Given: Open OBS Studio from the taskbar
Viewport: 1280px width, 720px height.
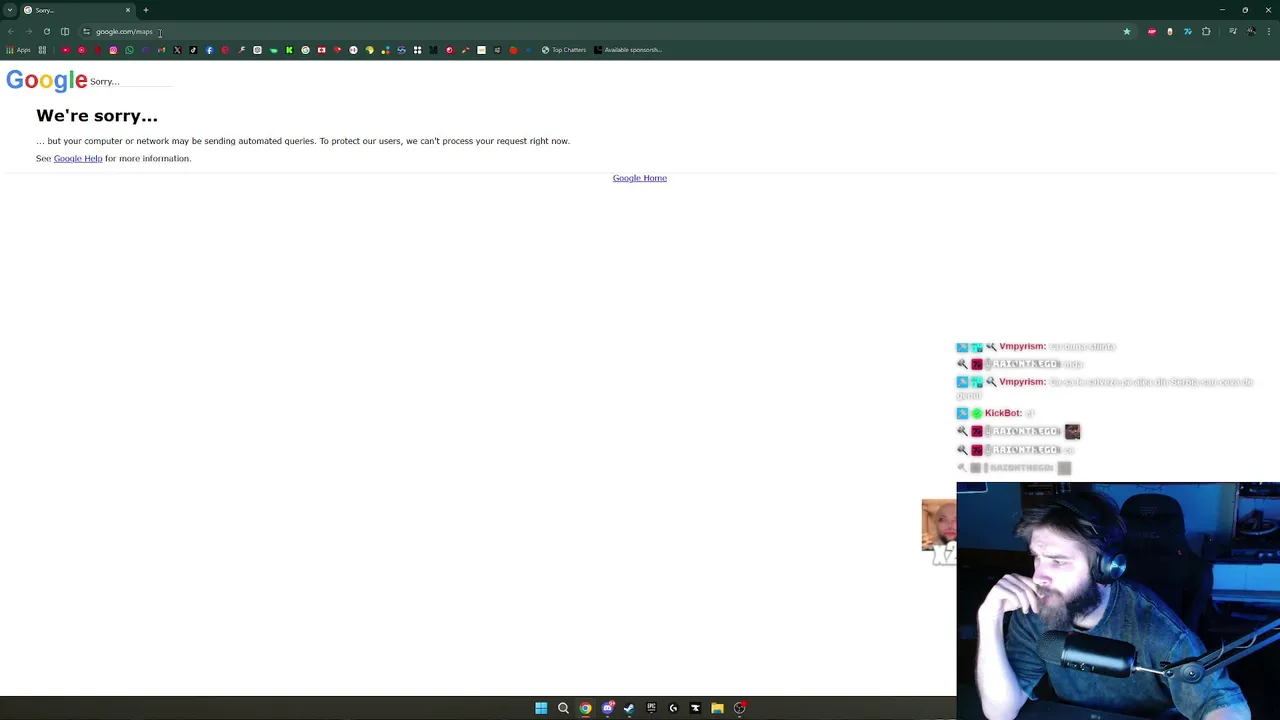Looking at the screenshot, I should pyautogui.click(x=739, y=708).
